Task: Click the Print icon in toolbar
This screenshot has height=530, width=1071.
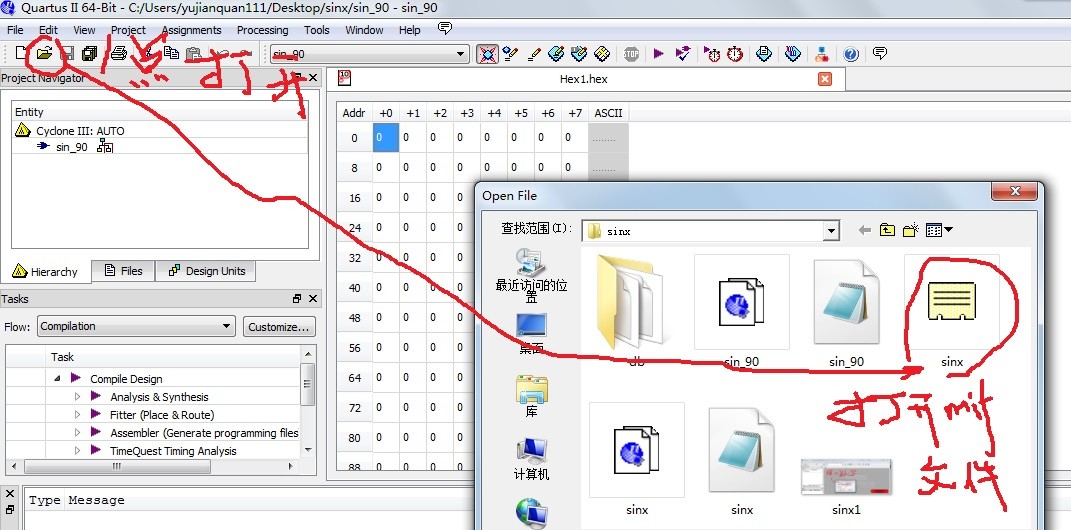Action: pyautogui.click(x=119, y=54)
